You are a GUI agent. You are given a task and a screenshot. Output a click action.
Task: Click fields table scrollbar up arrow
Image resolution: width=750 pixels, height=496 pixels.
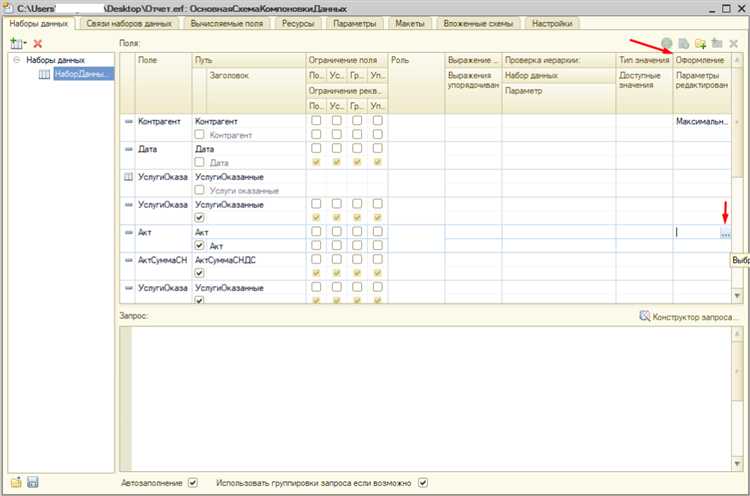(737, 60)
